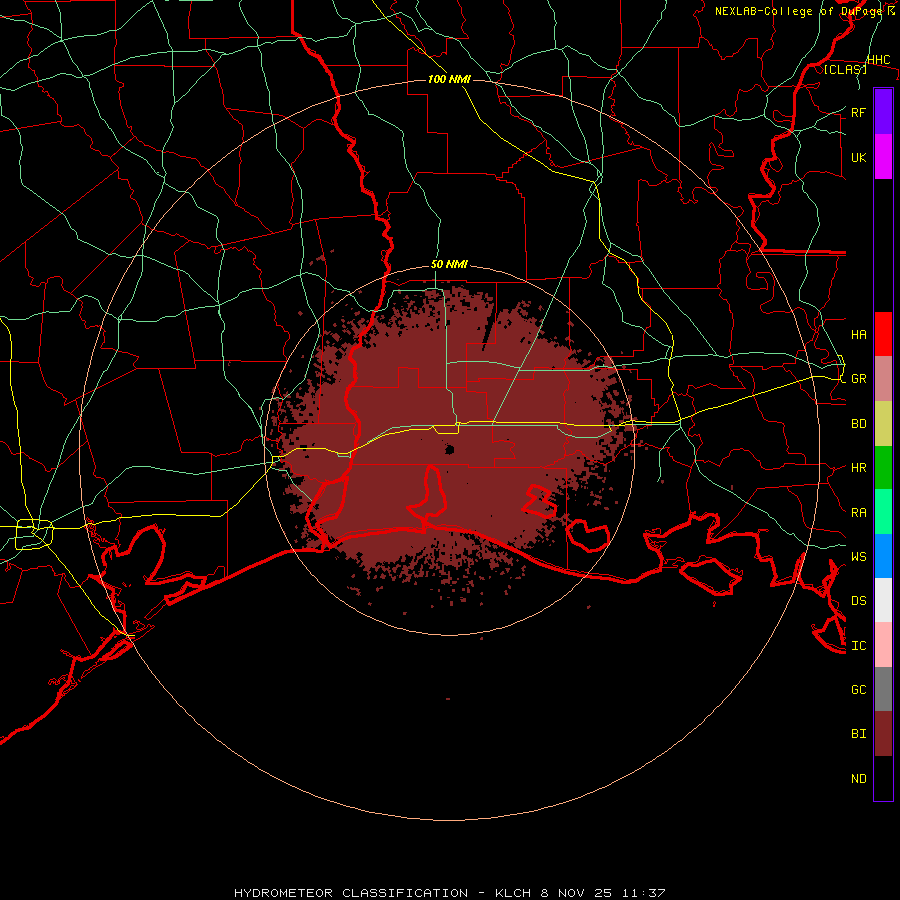Click the GR legend label

pyautogui.click(x=858, y=379)
